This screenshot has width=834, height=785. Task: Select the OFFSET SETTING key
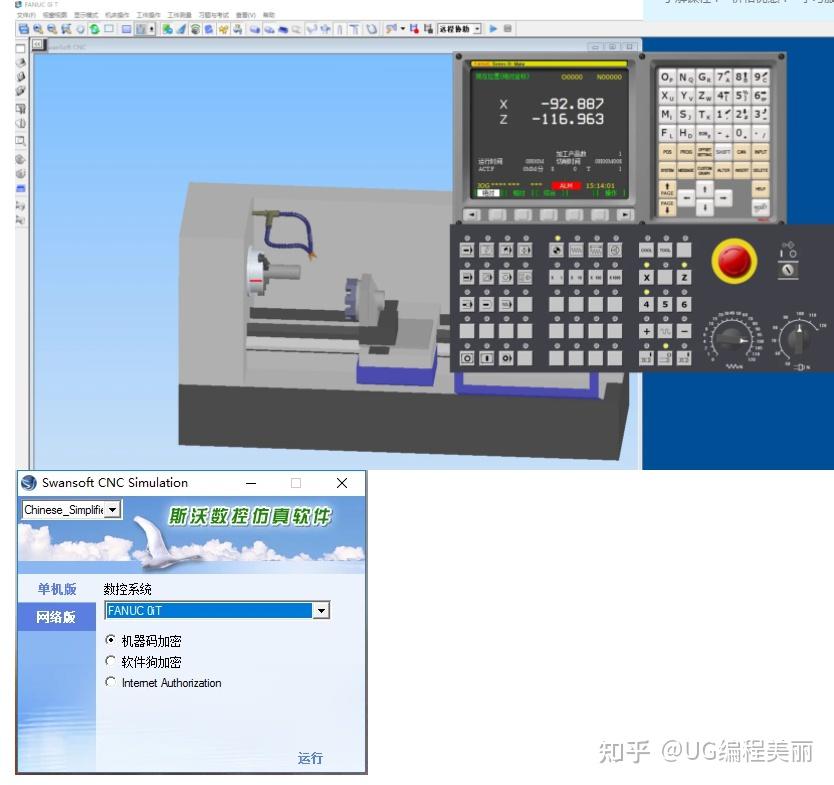point(704,152)
